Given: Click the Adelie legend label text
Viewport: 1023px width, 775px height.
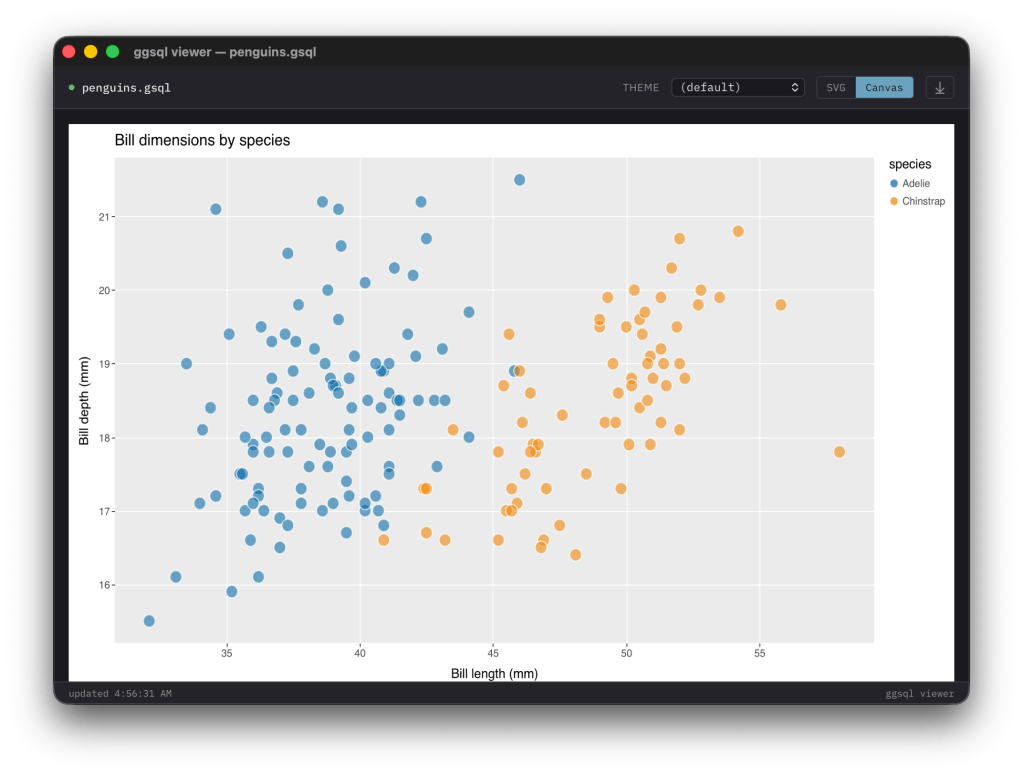Looking at the screenshot, I should (x=916, y=184).
